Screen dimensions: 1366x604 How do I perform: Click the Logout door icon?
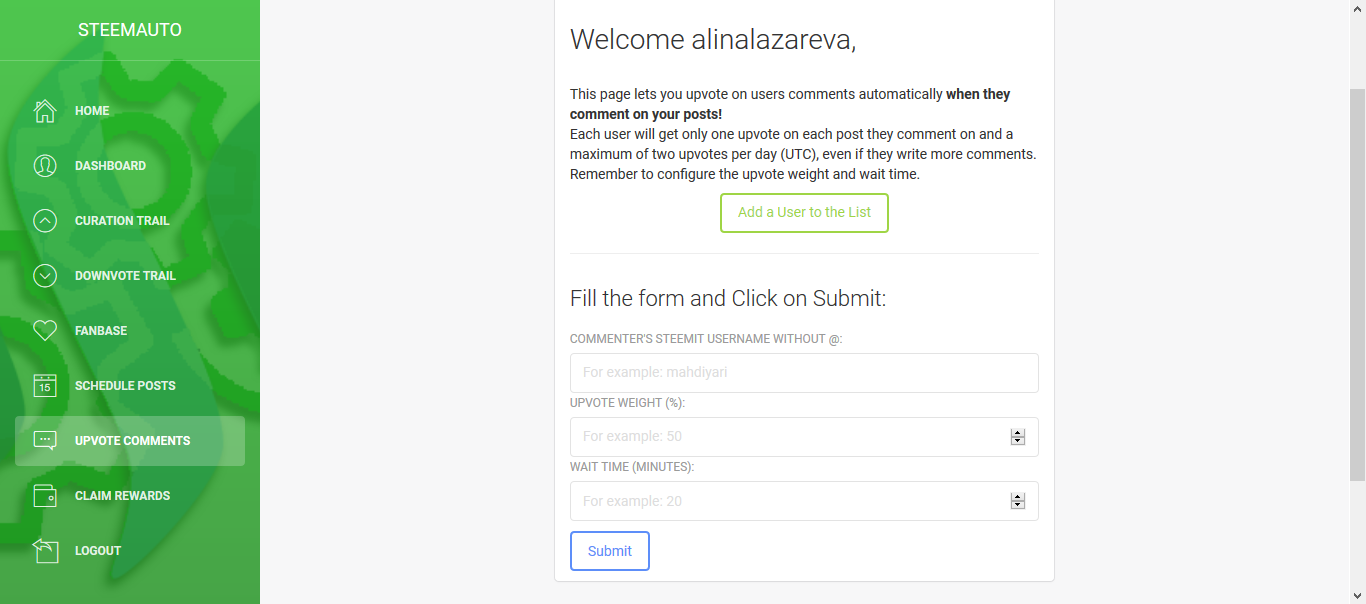tap(45, 550)
